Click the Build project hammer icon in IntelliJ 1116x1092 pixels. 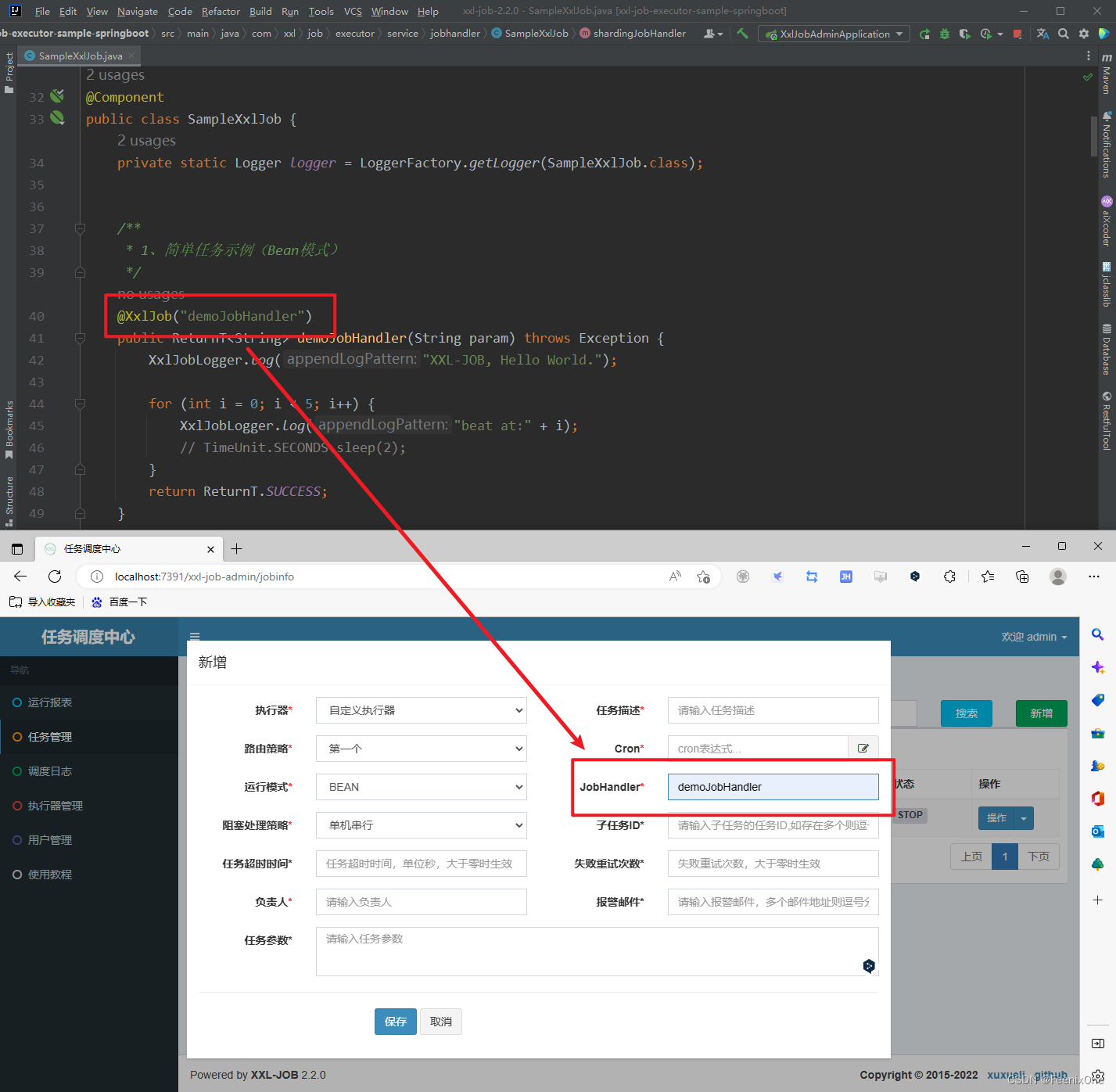pyautogui.click(x=742, y=34)
